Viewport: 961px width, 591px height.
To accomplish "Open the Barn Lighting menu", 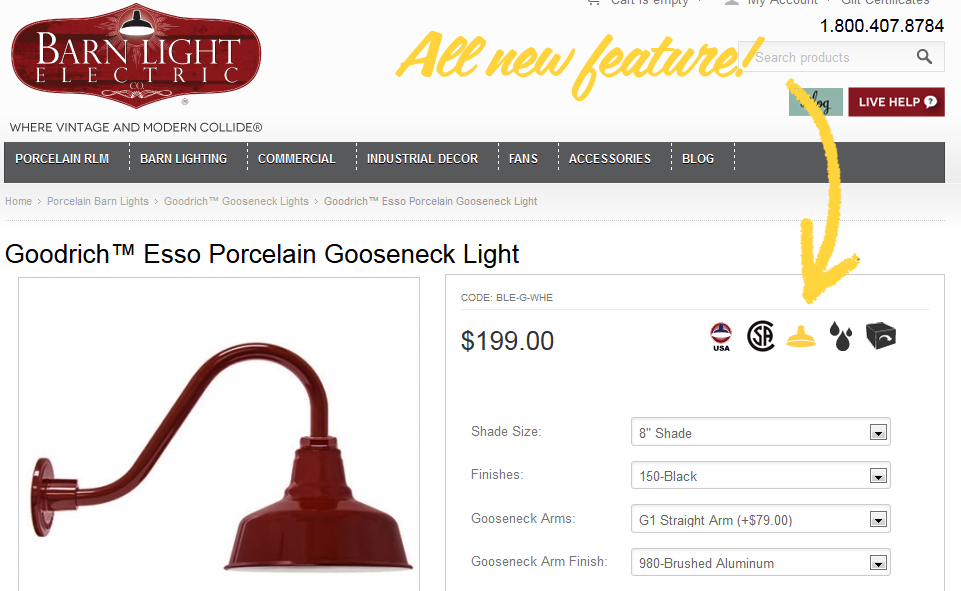I will pos(183,159).
